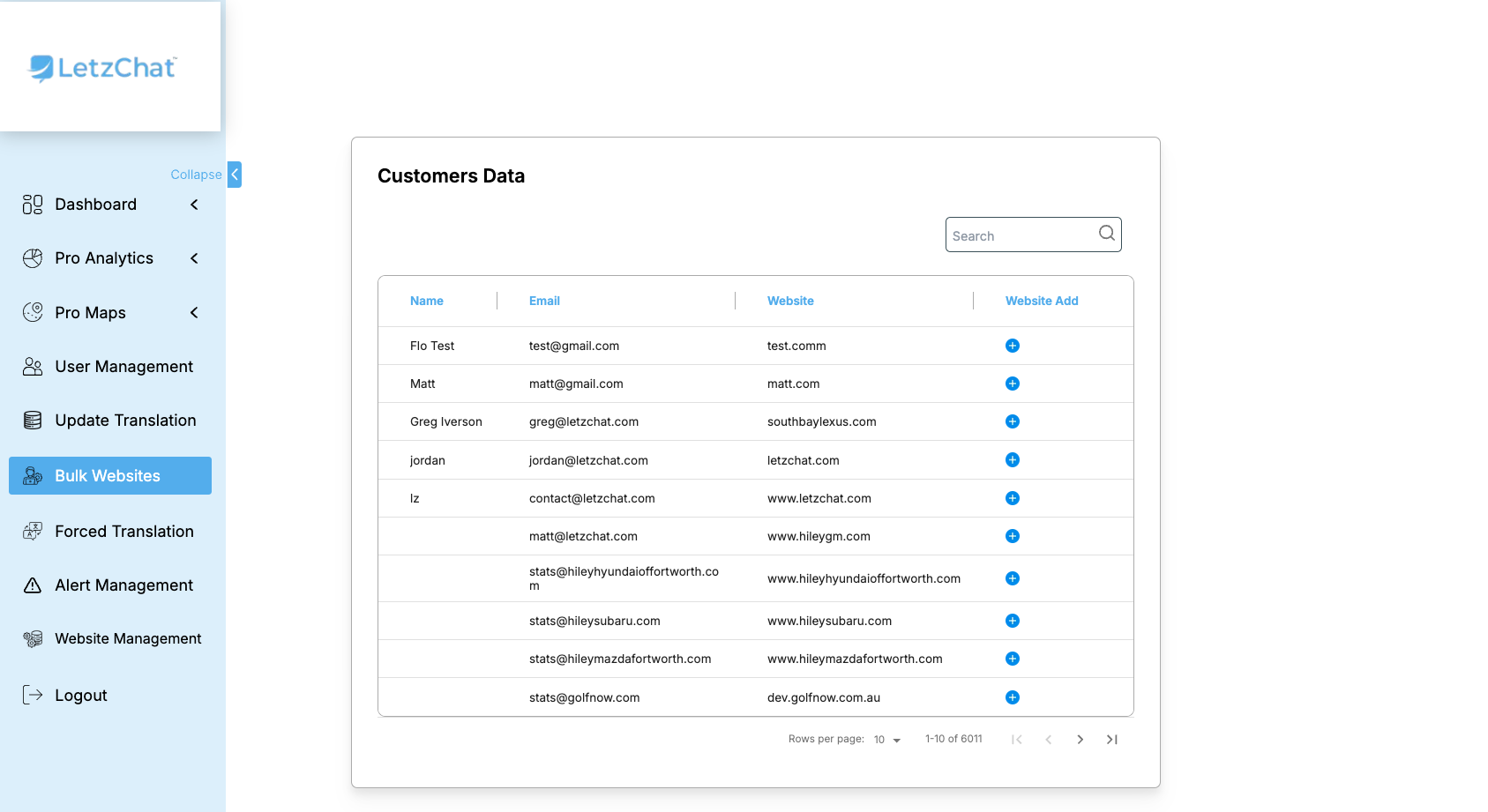The height and width of the screenshot is (812, 1488).
Task: Collapse the sidebar menu
Action: [x=234, y=175]
